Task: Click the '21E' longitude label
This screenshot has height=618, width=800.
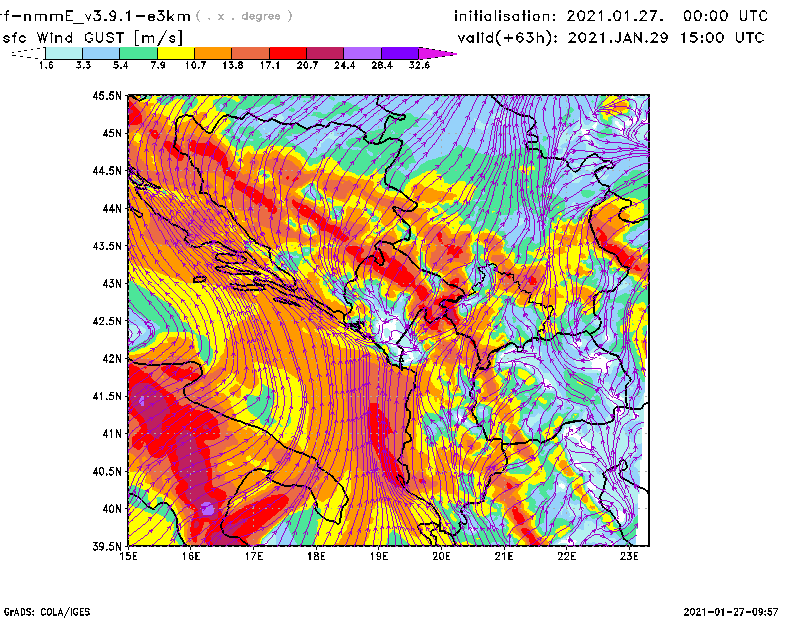Action: click(x=504, y=556)
